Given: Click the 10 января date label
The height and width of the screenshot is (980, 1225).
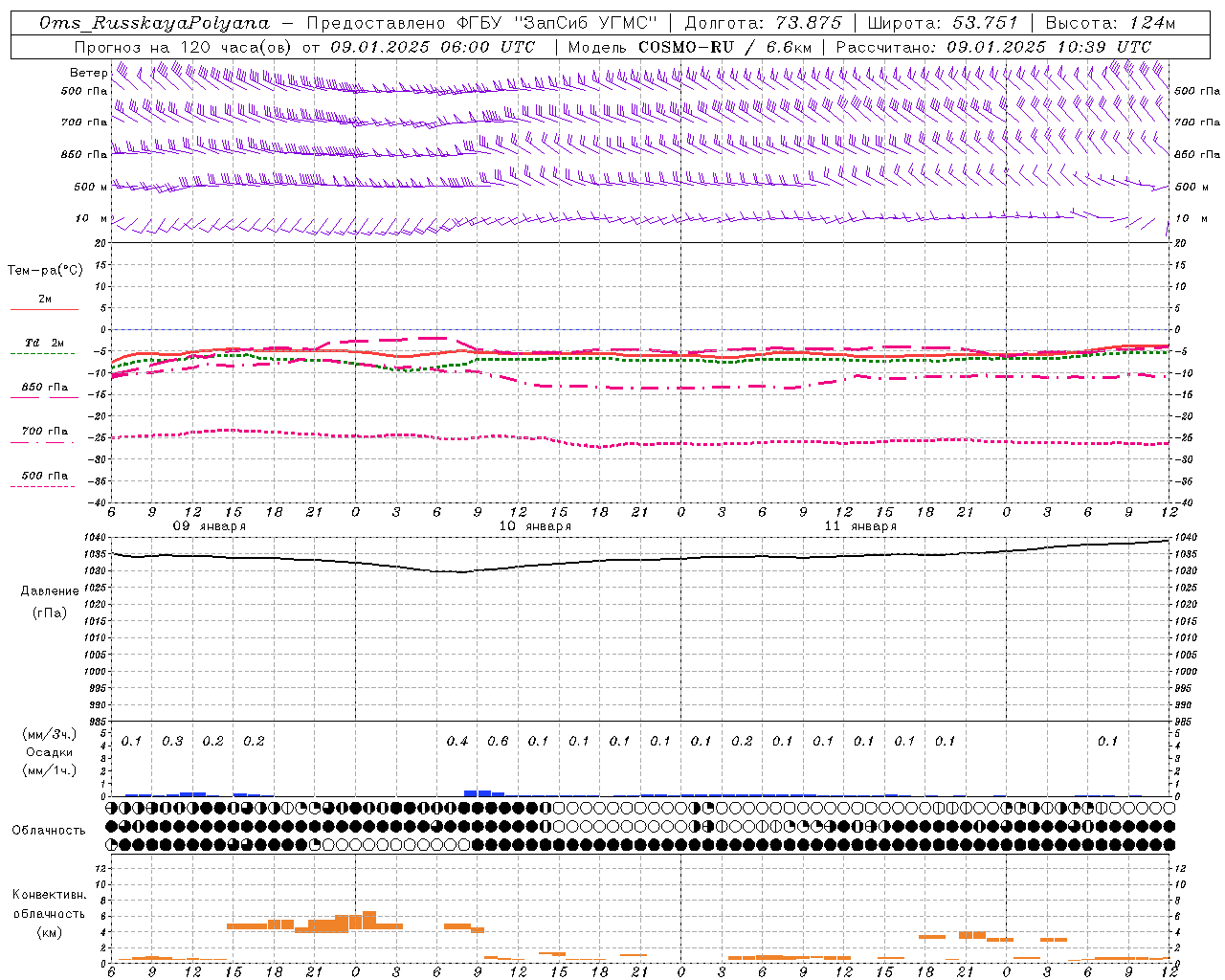Looking at the screenshot, I should tap(535, 526).
